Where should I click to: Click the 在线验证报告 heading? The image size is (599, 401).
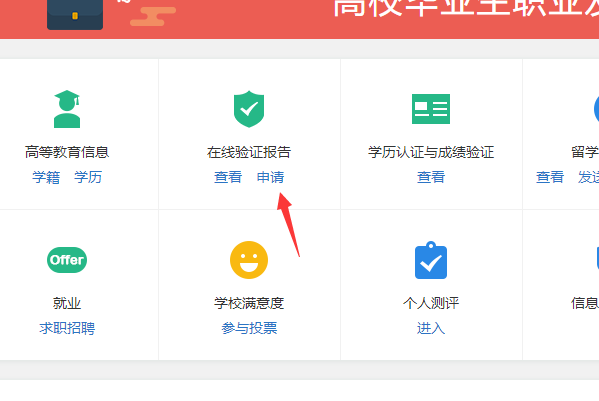tap(249, 152)
